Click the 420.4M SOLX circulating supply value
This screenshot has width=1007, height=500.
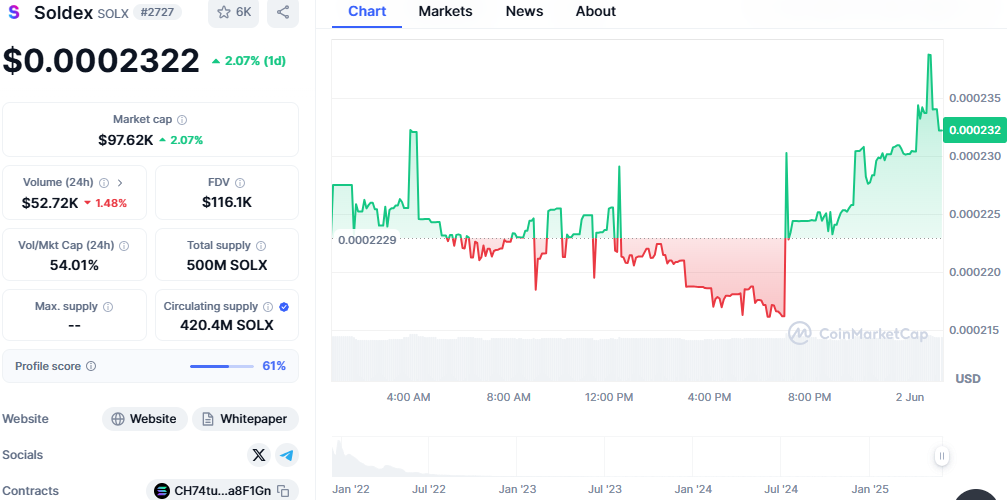227,325
